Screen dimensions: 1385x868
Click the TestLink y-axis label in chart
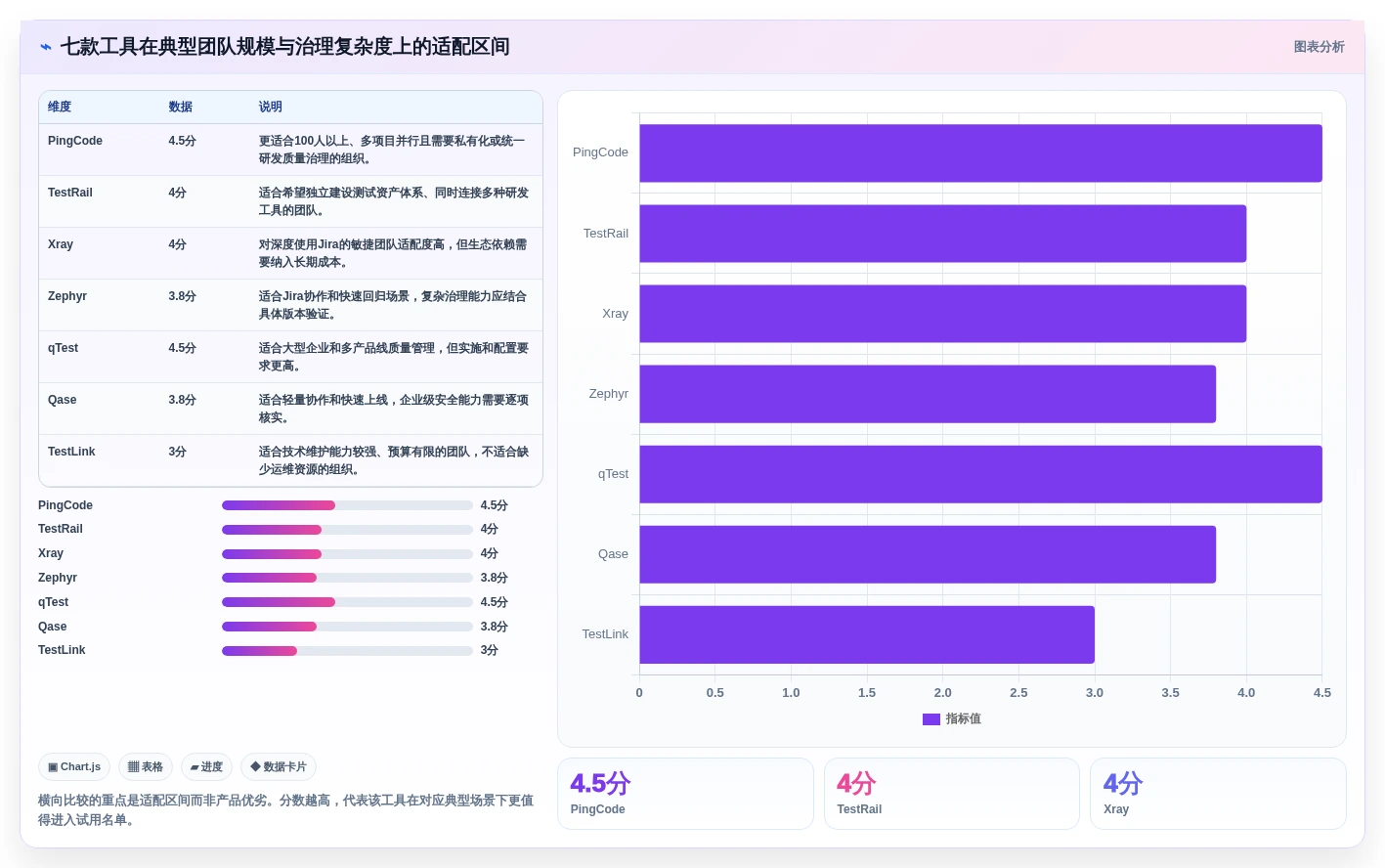605,634
